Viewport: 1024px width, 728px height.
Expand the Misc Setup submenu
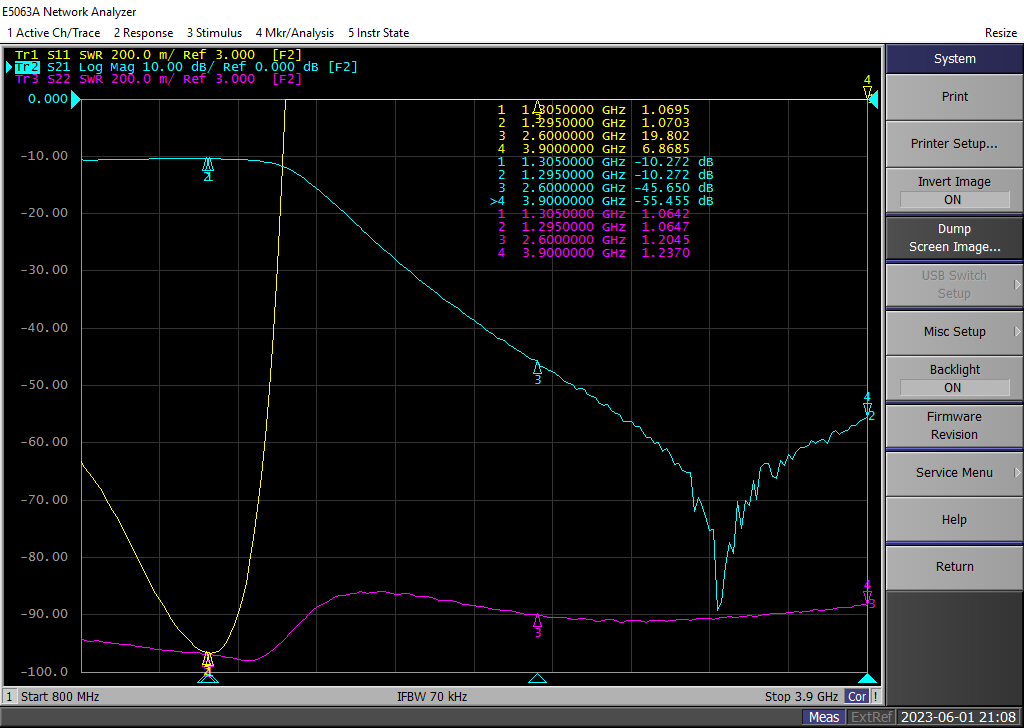(954, 332)
